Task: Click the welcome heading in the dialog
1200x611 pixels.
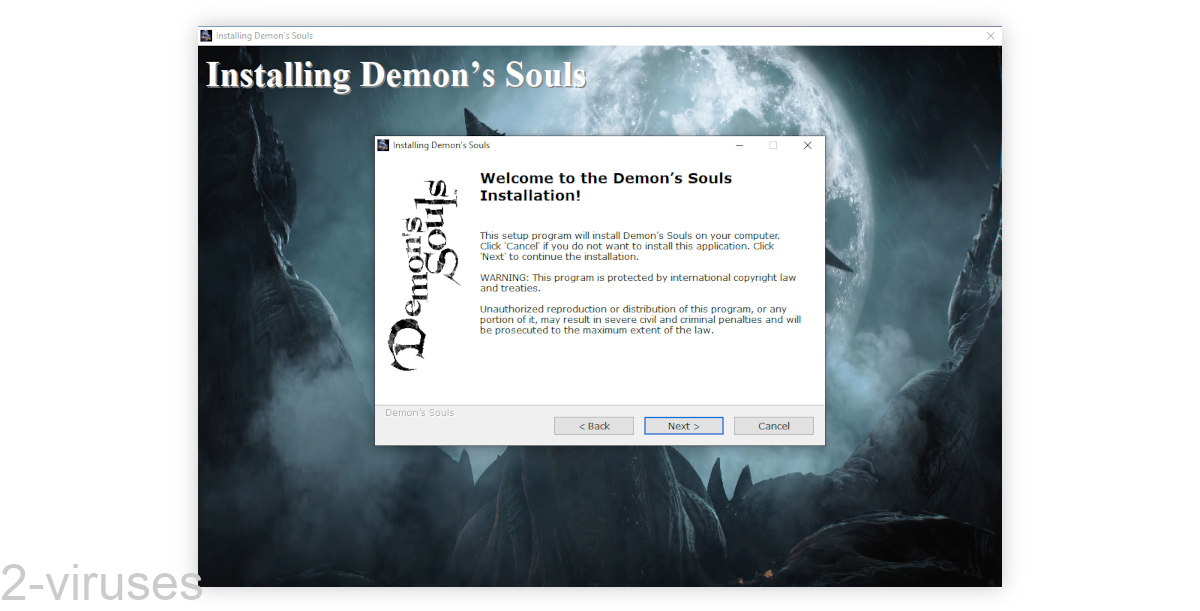Action: point(606,187)
